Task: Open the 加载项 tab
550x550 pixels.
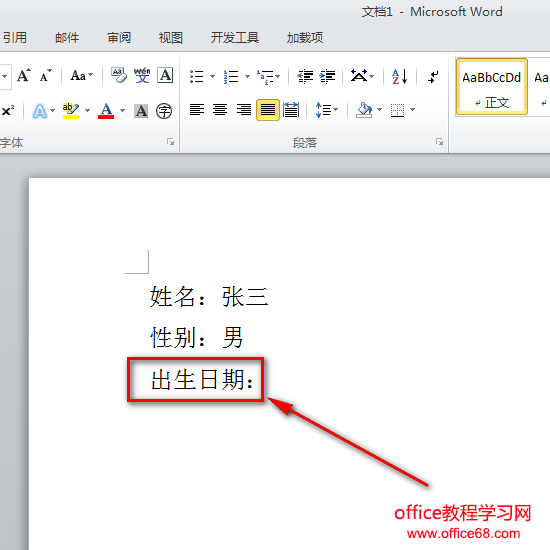Action: (x=305, y=38)
